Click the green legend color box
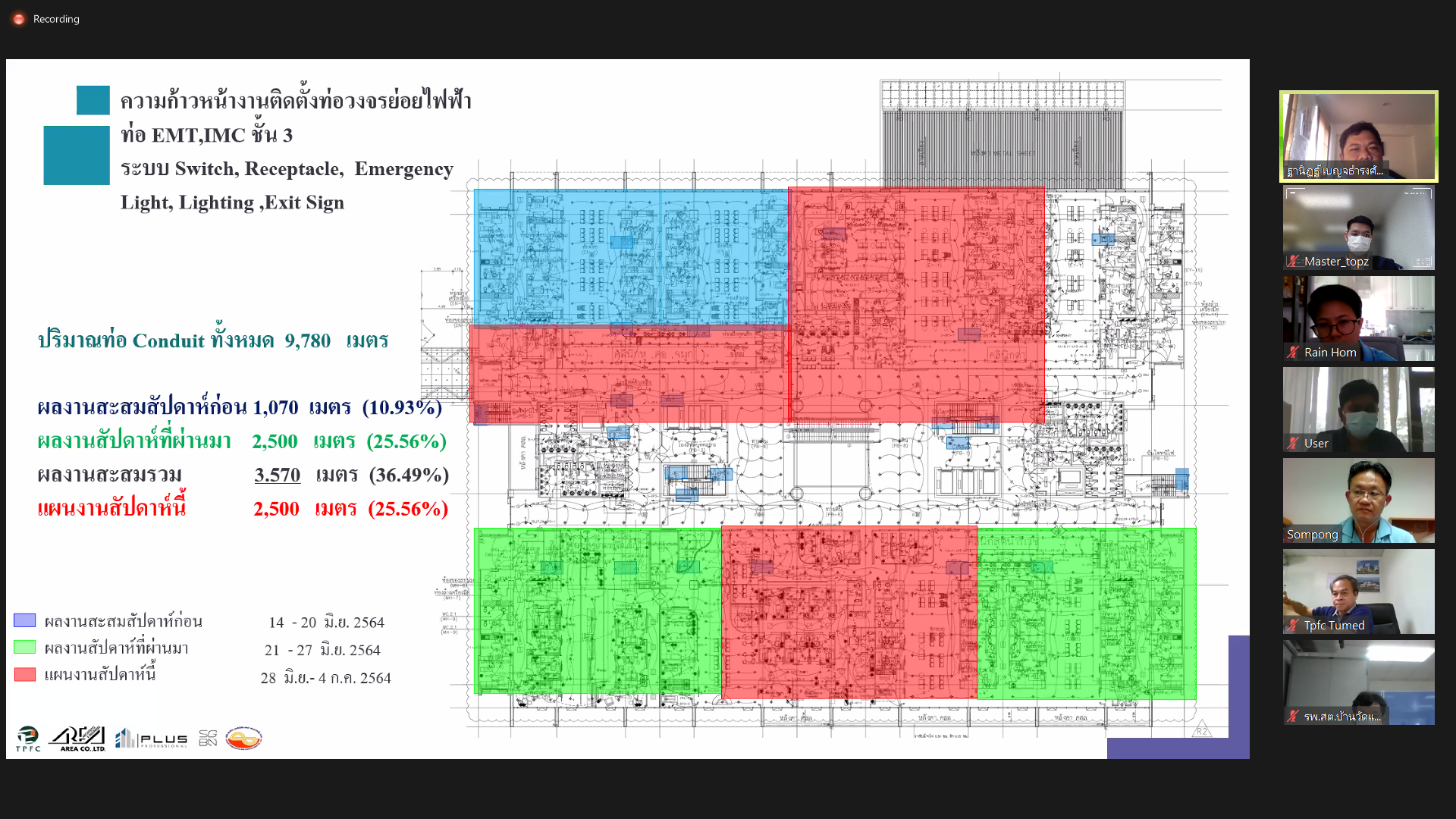The height and width of the screenshot is (819, 1456). pos(25,648)
